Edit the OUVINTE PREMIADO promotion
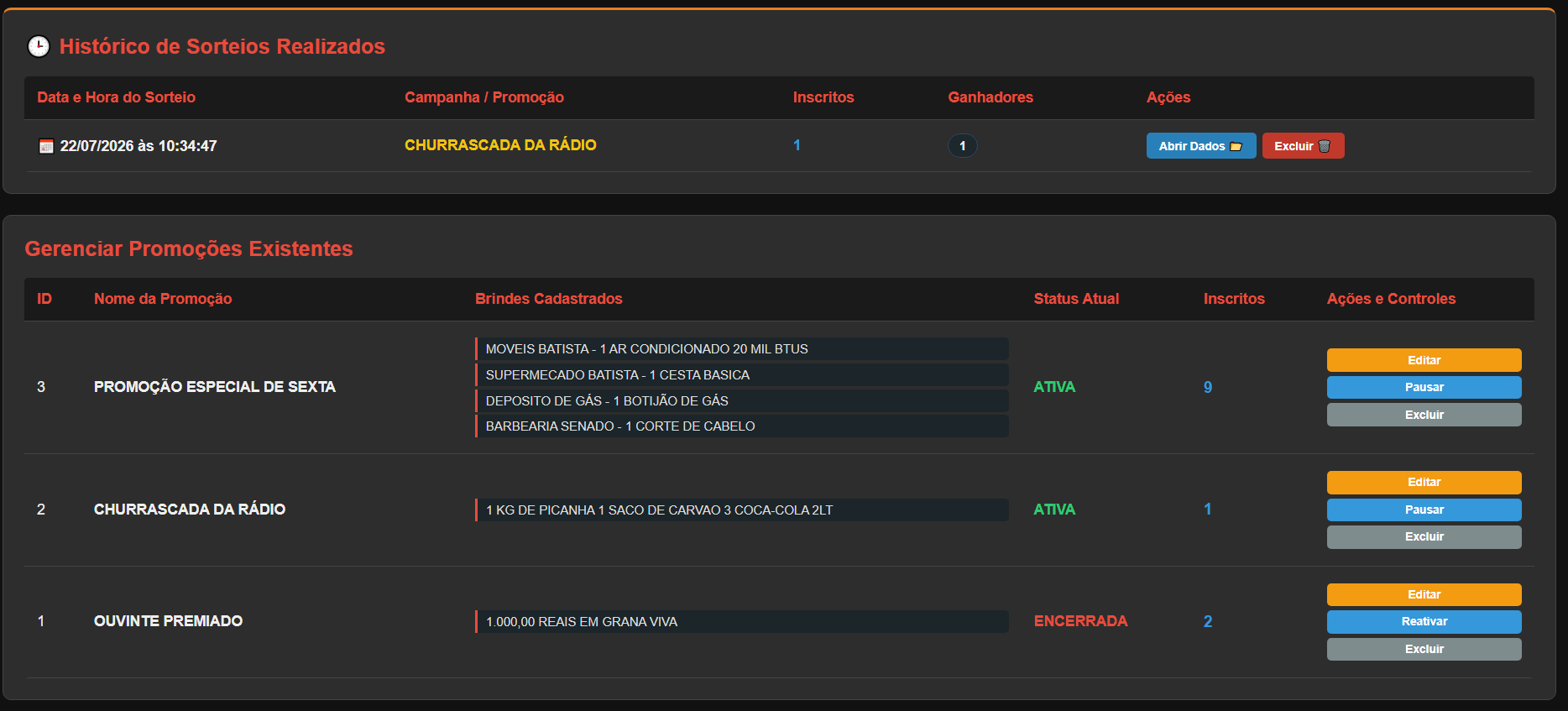The height and width of the screenshot is (711, 1568). (1424, 594)
